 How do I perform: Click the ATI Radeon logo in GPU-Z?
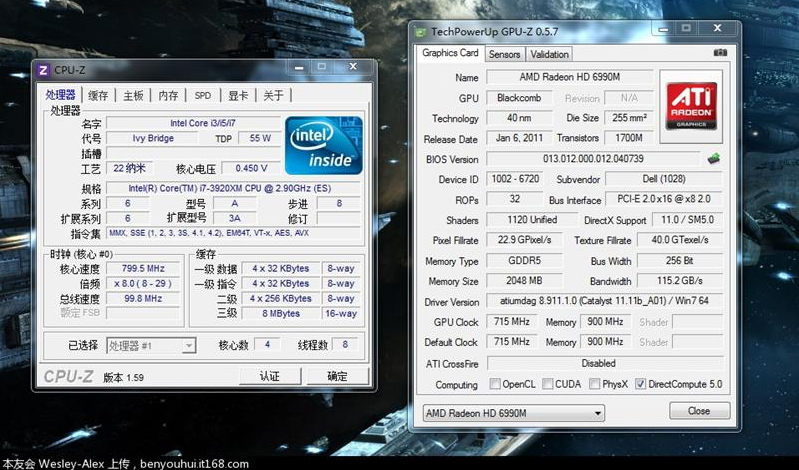[691, 106]
